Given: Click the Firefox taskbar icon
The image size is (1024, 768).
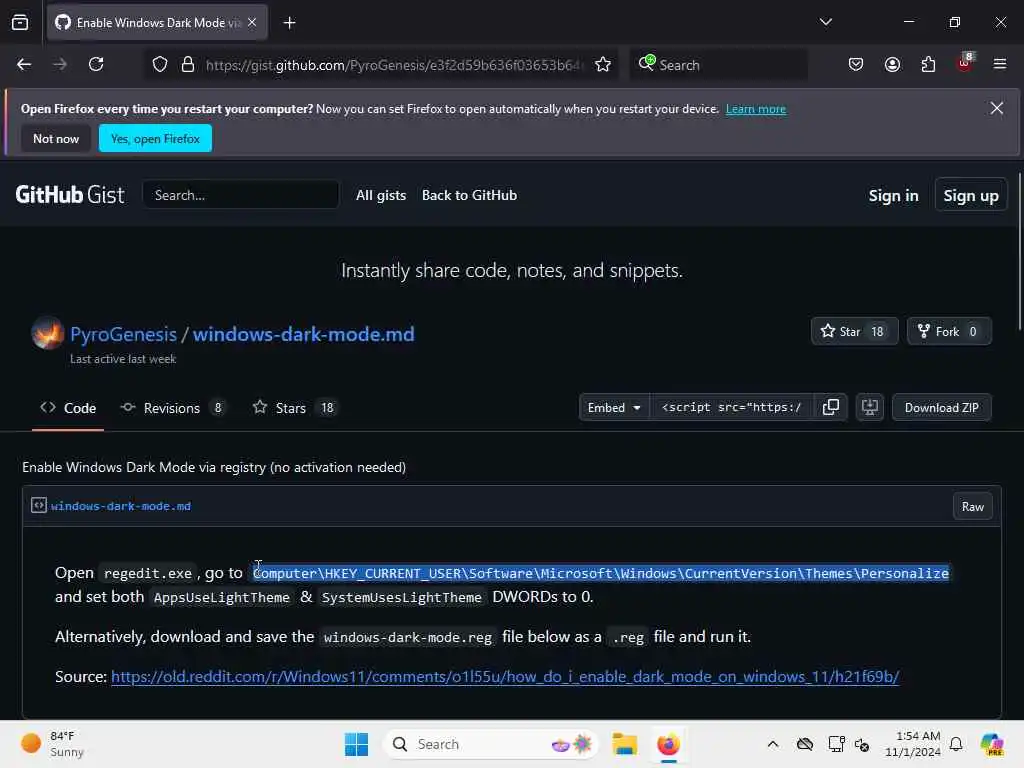Looking at the screenshot, I should click(x=668, y=744).
